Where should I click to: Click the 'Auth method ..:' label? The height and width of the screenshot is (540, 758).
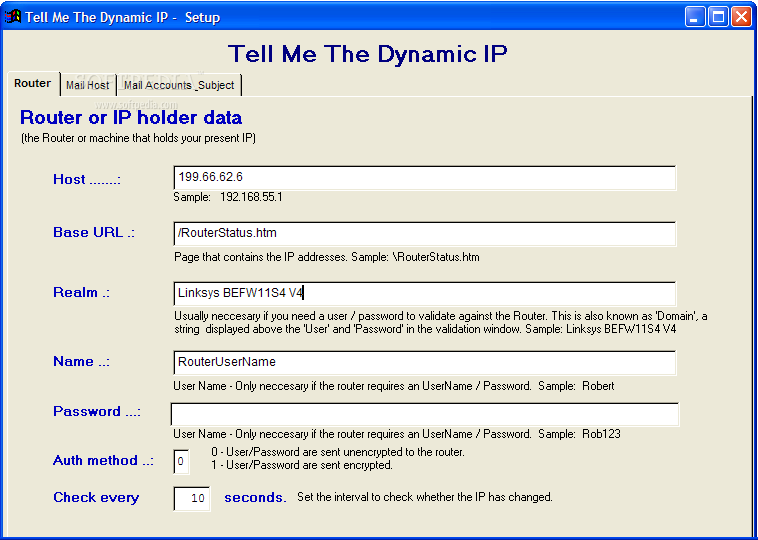point(103,460)
